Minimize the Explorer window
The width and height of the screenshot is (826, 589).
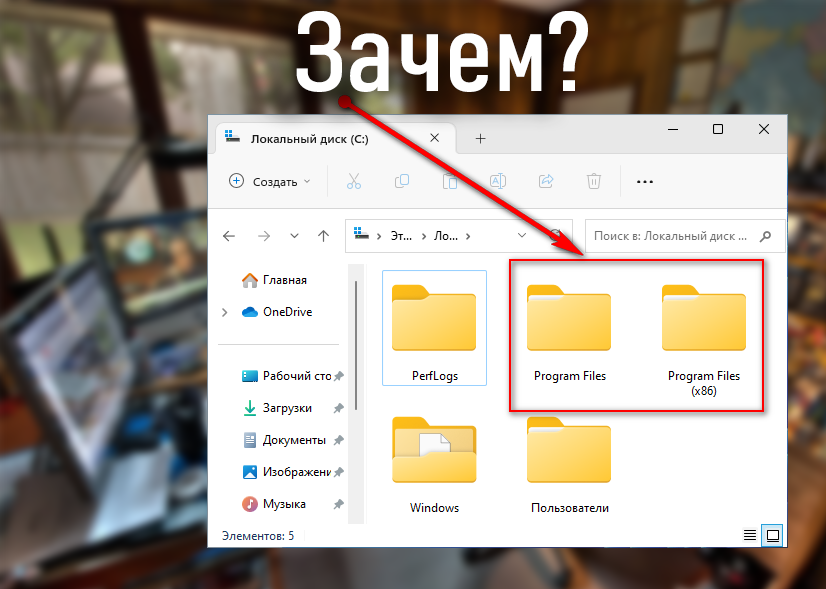pos(673,129)
